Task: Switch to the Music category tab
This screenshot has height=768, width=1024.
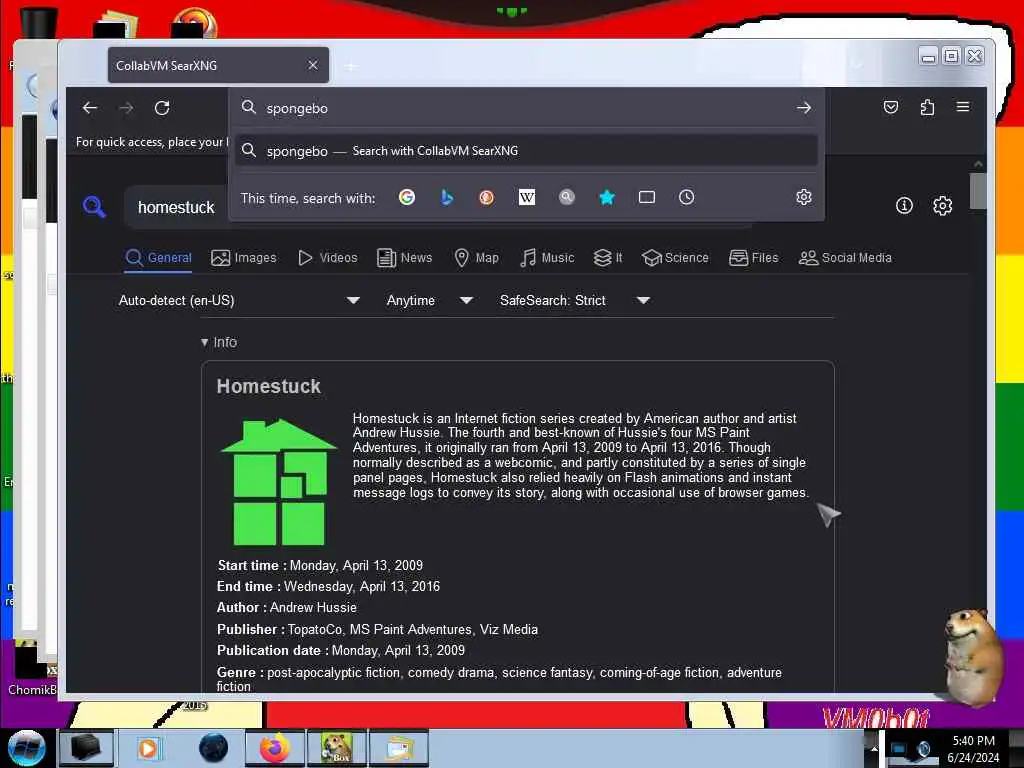Action: pos(547,258)
